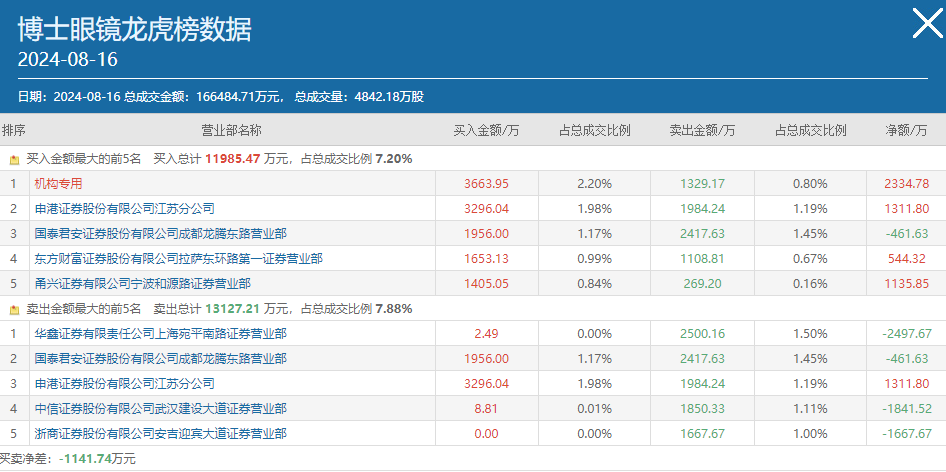946x472 pixels.
Task: Select the net amount -2497.67
Action: click(906, 334)
